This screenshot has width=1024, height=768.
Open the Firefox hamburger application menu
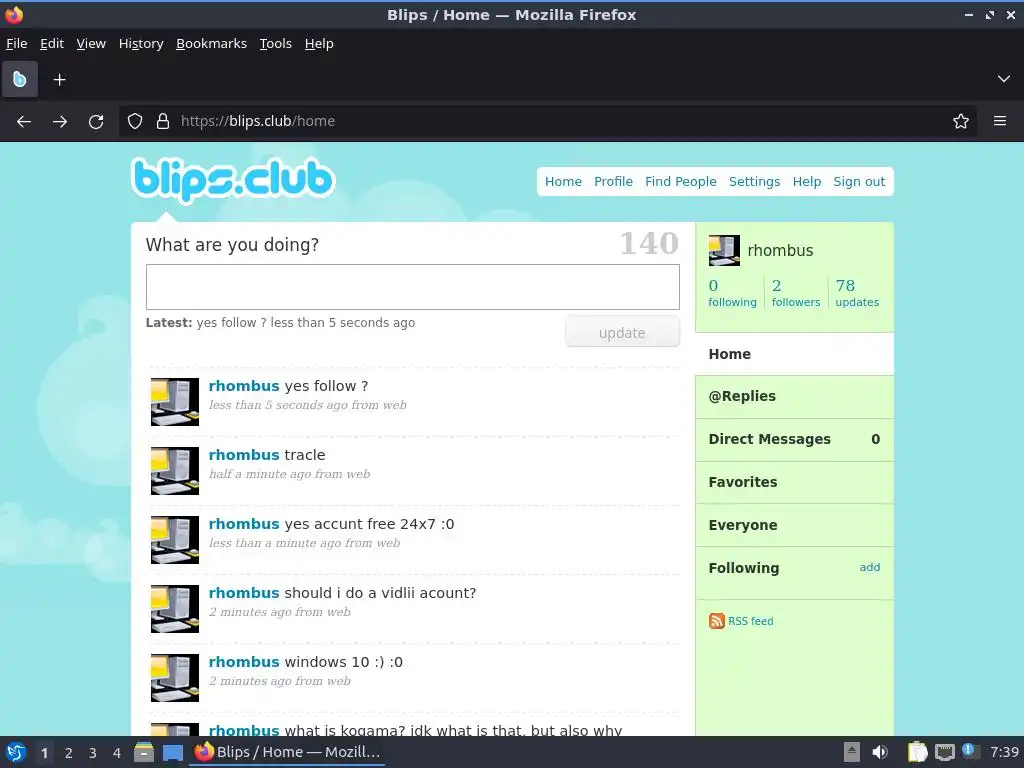(1000, 121)
